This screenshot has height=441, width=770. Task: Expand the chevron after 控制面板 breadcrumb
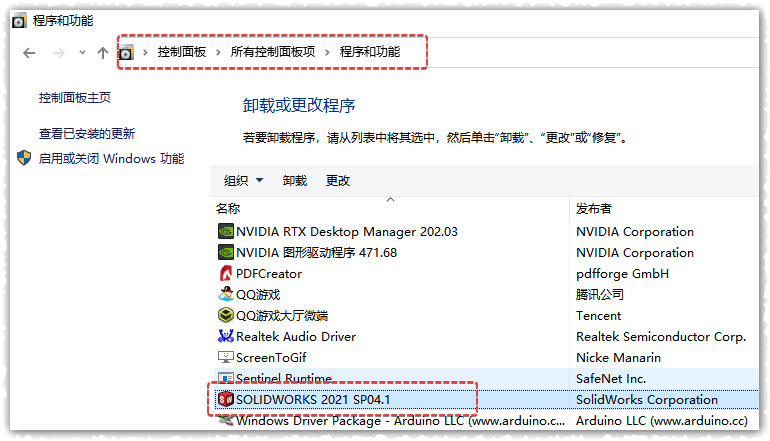tap(219, 52)
